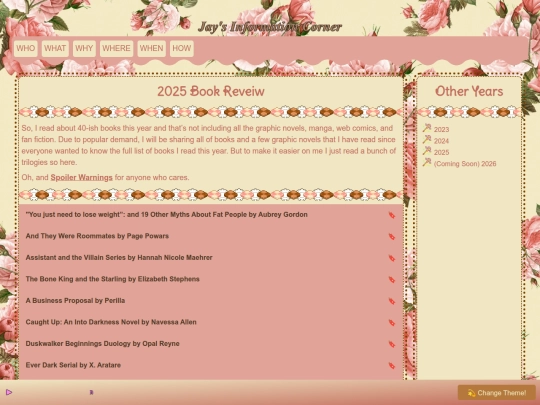Click the Other Years sidebar heading
Viewport: 540px width, 405px height.
tap(469, 91)
